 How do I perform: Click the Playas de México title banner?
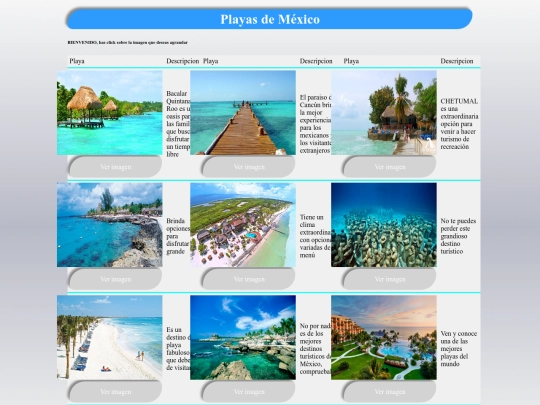(x=270, y=19)
